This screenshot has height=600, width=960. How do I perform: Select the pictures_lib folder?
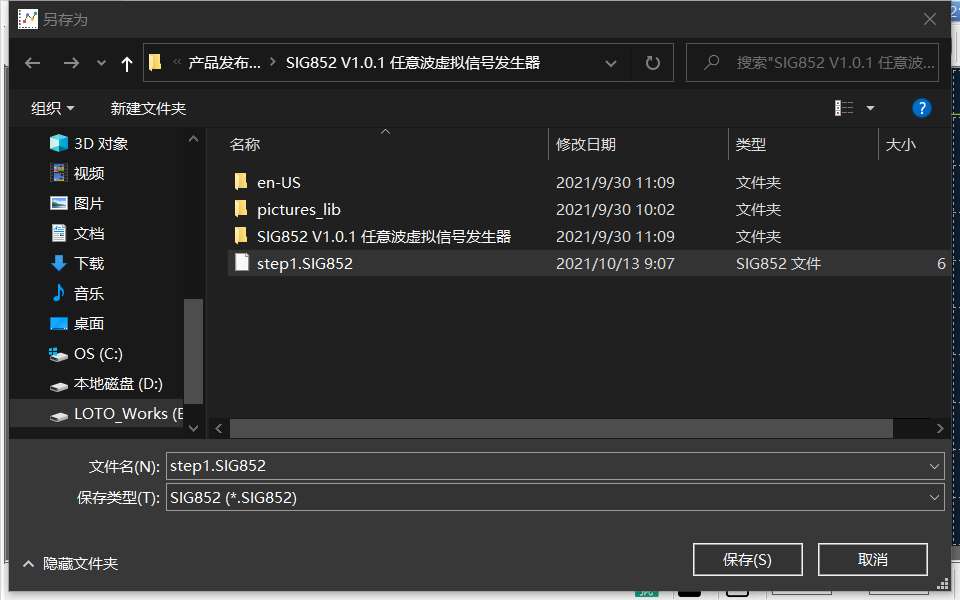[x=299, y=209]
